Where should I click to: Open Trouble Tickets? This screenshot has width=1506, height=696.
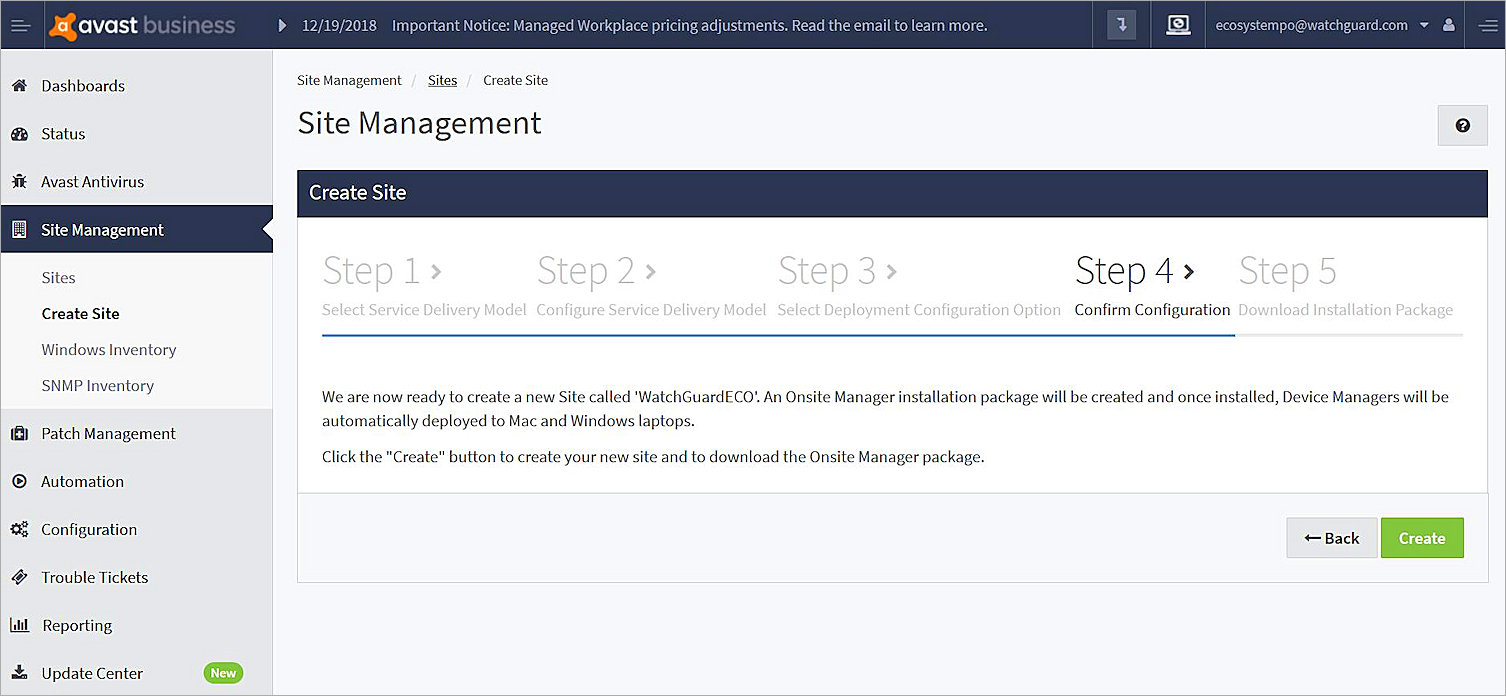pos(94,577)
